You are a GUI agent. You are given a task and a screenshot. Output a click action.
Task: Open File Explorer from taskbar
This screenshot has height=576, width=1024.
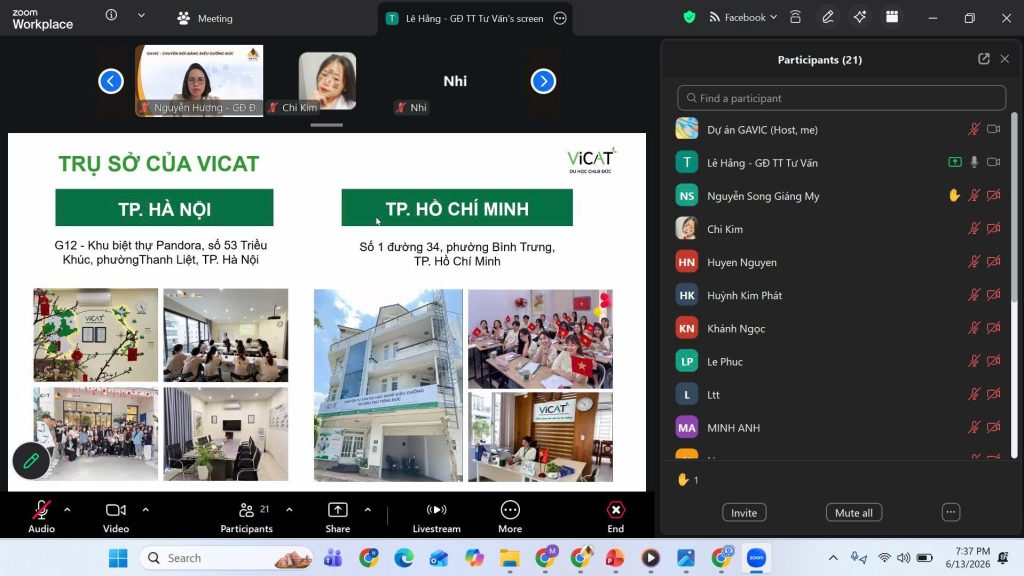click(x=509, y=558)
